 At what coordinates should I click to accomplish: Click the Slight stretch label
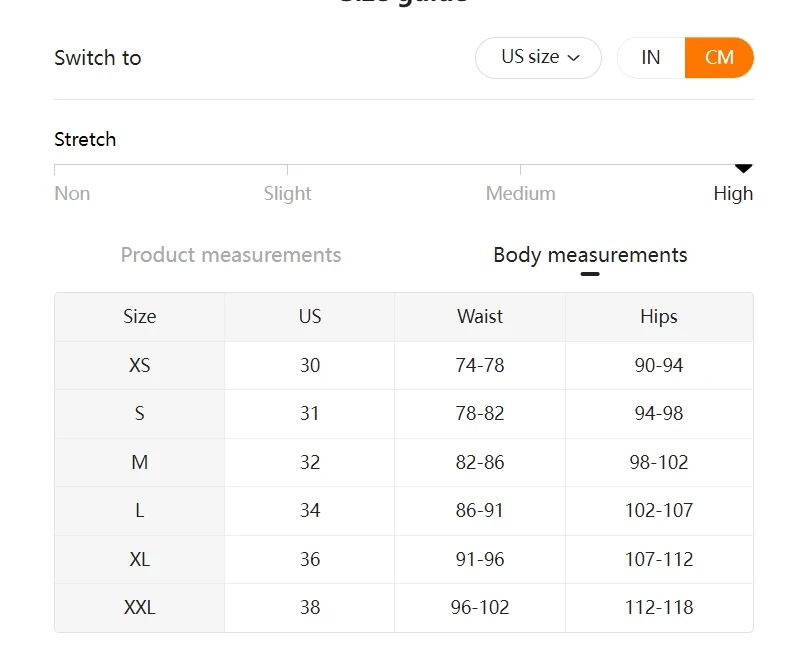(287, 194)
